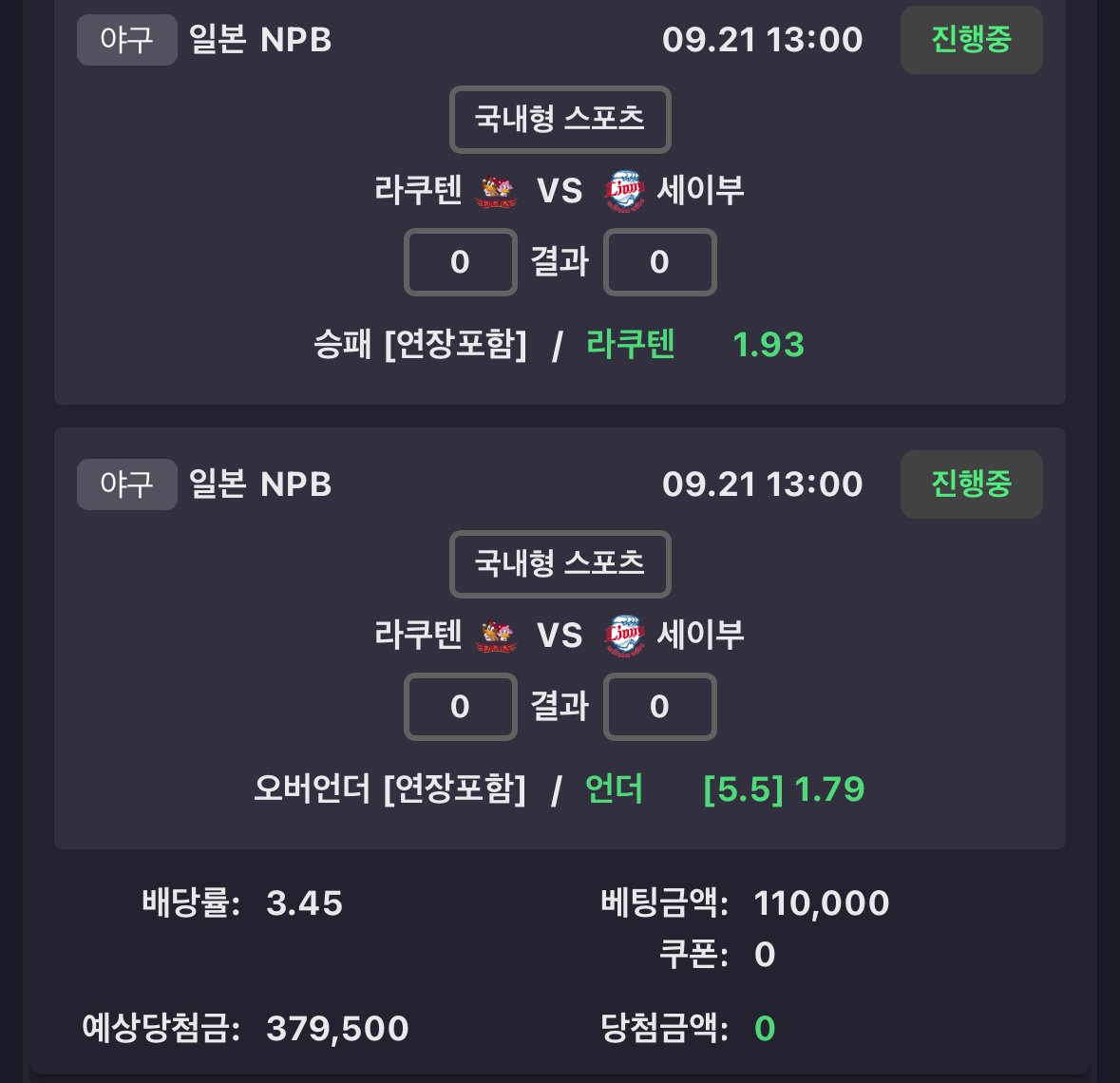Screen dimensions: 1120x1083
Task: Click the 배당률 3.45 total odds value
Action: pos(304,903)
